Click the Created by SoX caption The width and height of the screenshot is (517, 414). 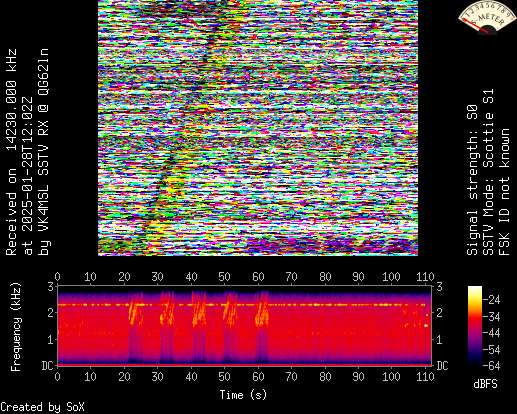[x=42, y=407]
